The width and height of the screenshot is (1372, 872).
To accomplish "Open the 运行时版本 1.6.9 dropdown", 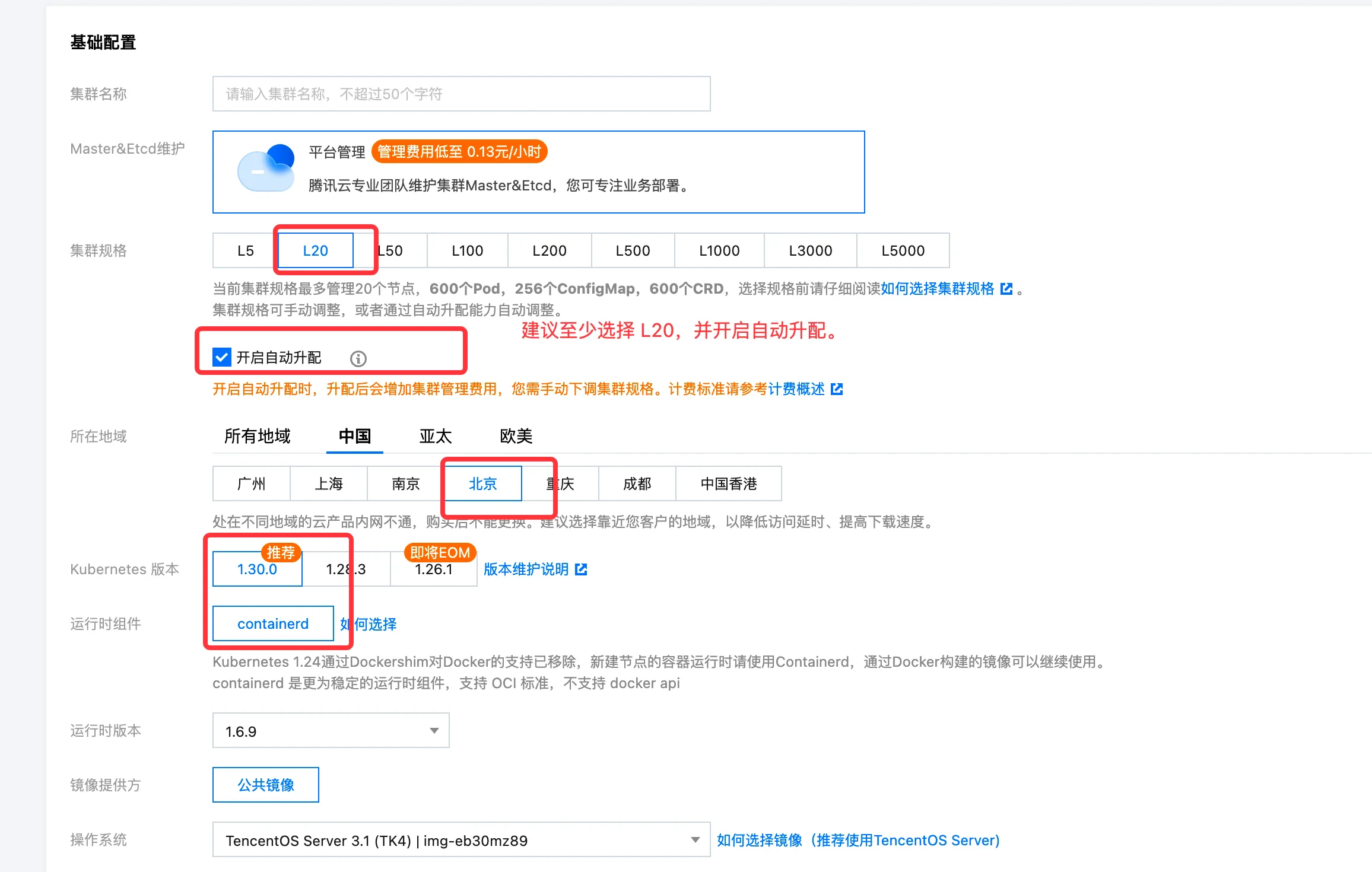I will click(x=331, y=731).
